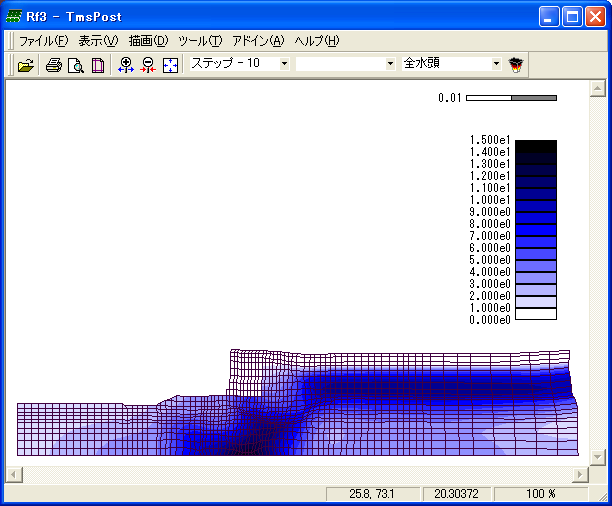Open the 描画(D) menu
612x506 pixels.
tap(148, 41)
